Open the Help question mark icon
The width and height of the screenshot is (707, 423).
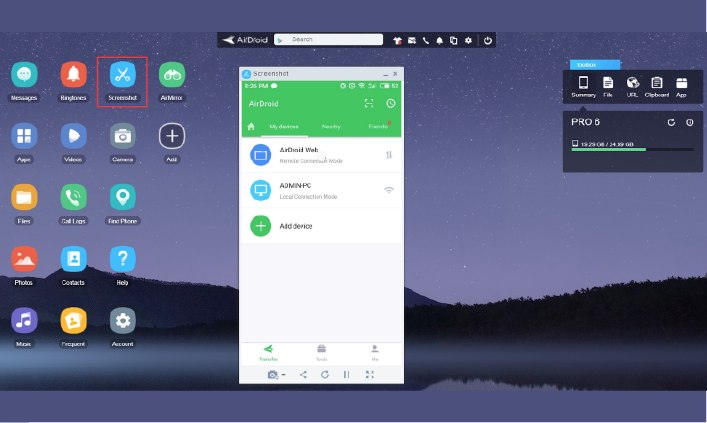tap(122, 259)
